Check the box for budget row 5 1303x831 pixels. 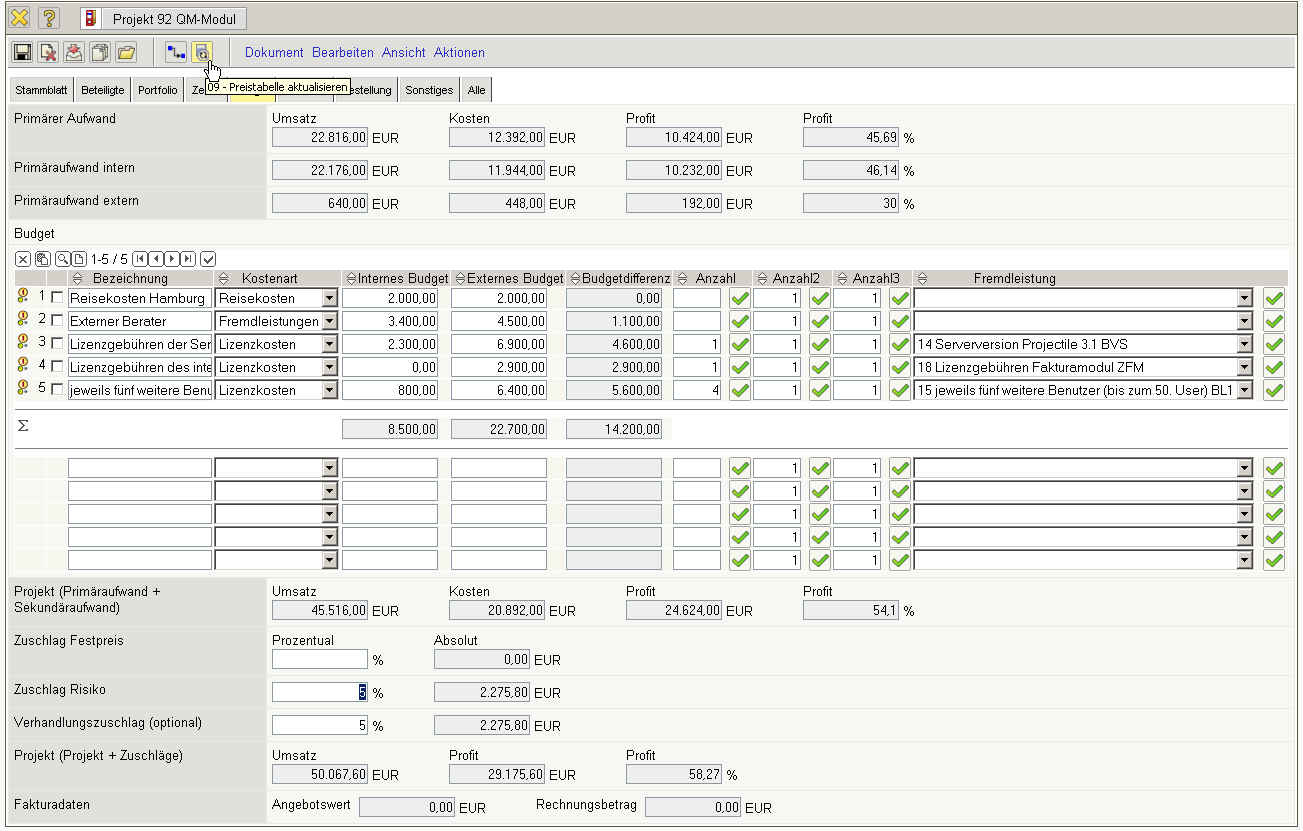click(x=57, y=390)
